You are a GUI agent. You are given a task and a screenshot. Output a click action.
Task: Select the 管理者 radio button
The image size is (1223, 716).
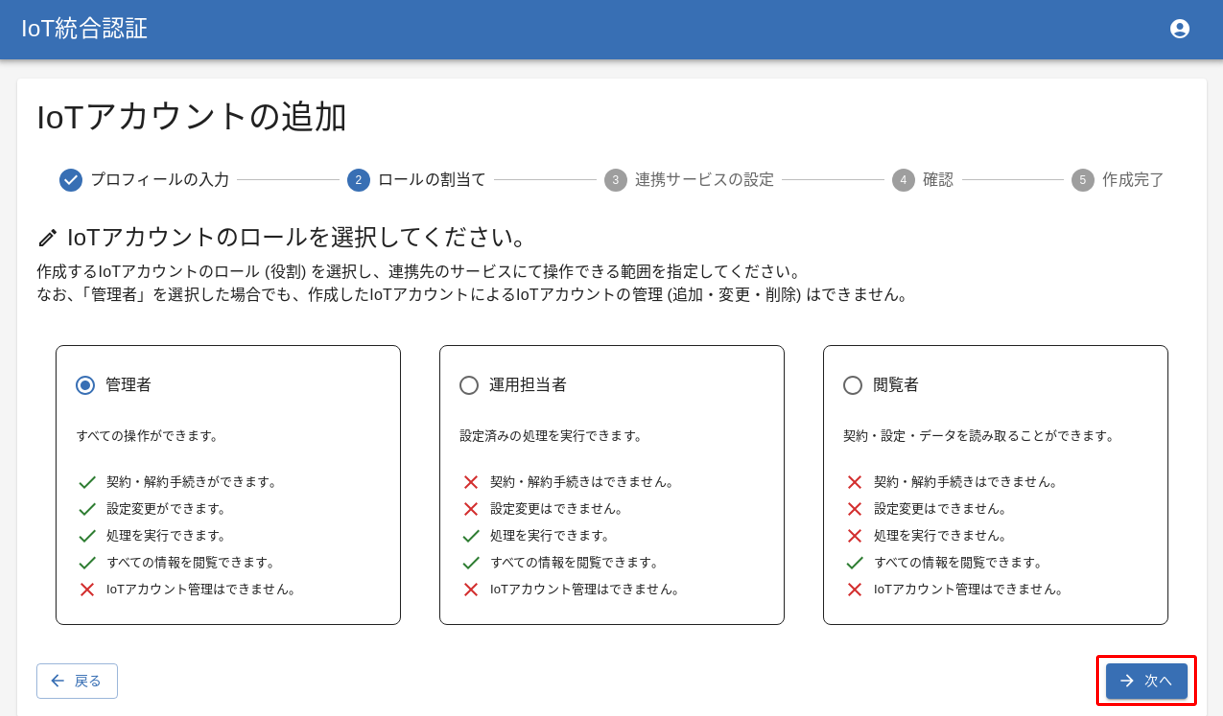tap(86, 385)
